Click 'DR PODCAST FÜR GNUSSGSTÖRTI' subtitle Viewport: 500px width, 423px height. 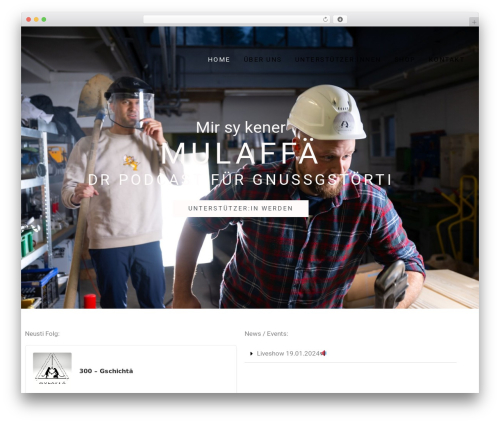240,180
